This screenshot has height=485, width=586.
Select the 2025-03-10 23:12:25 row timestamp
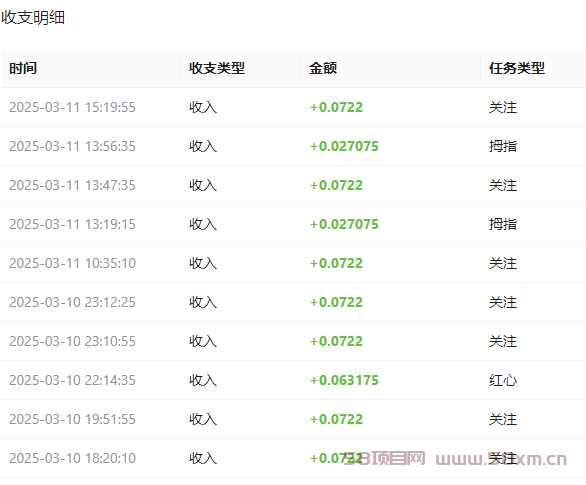click(72, 302)
